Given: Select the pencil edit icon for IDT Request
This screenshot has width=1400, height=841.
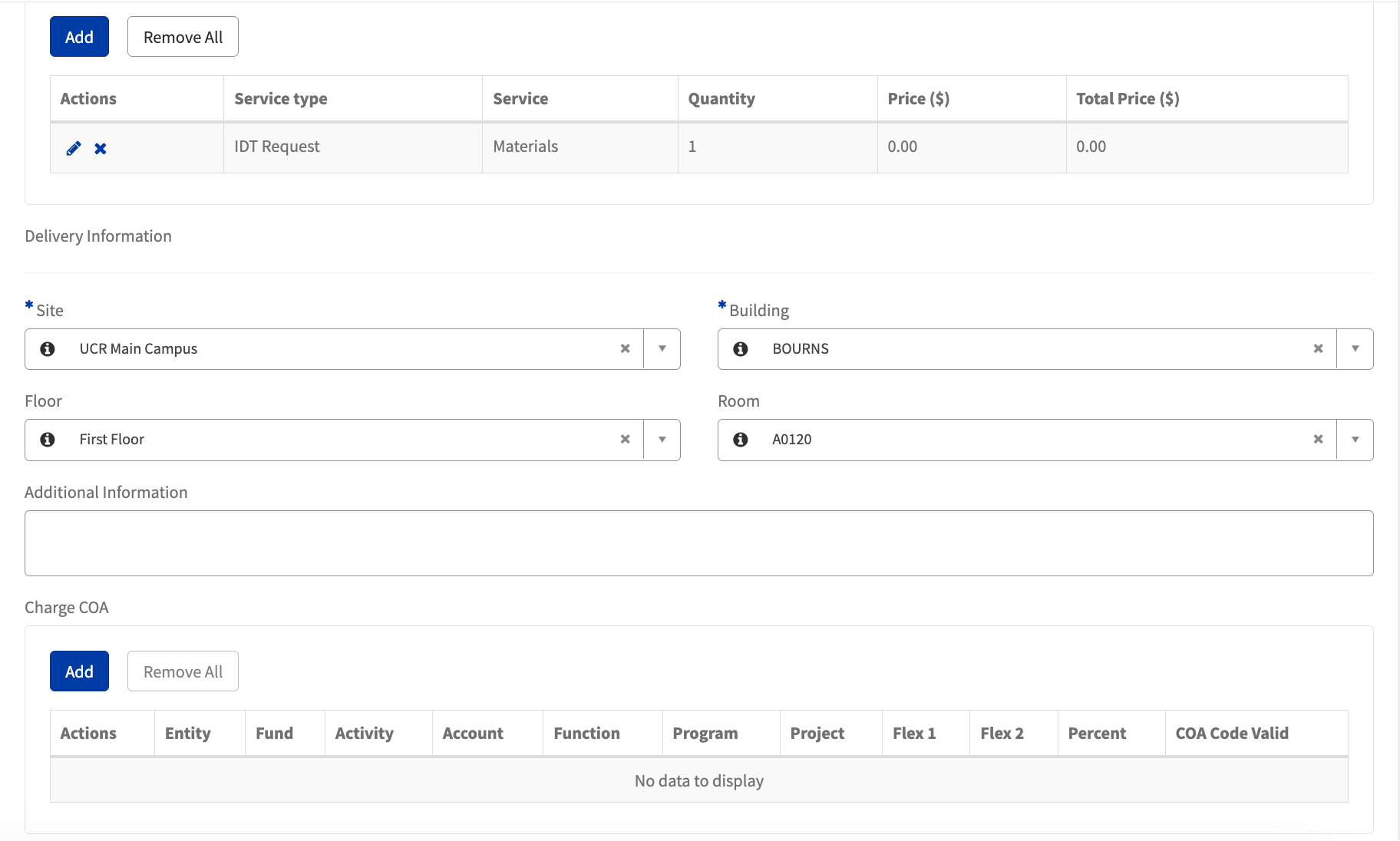Looking at the screenshot, I should [x=73, y=148].
